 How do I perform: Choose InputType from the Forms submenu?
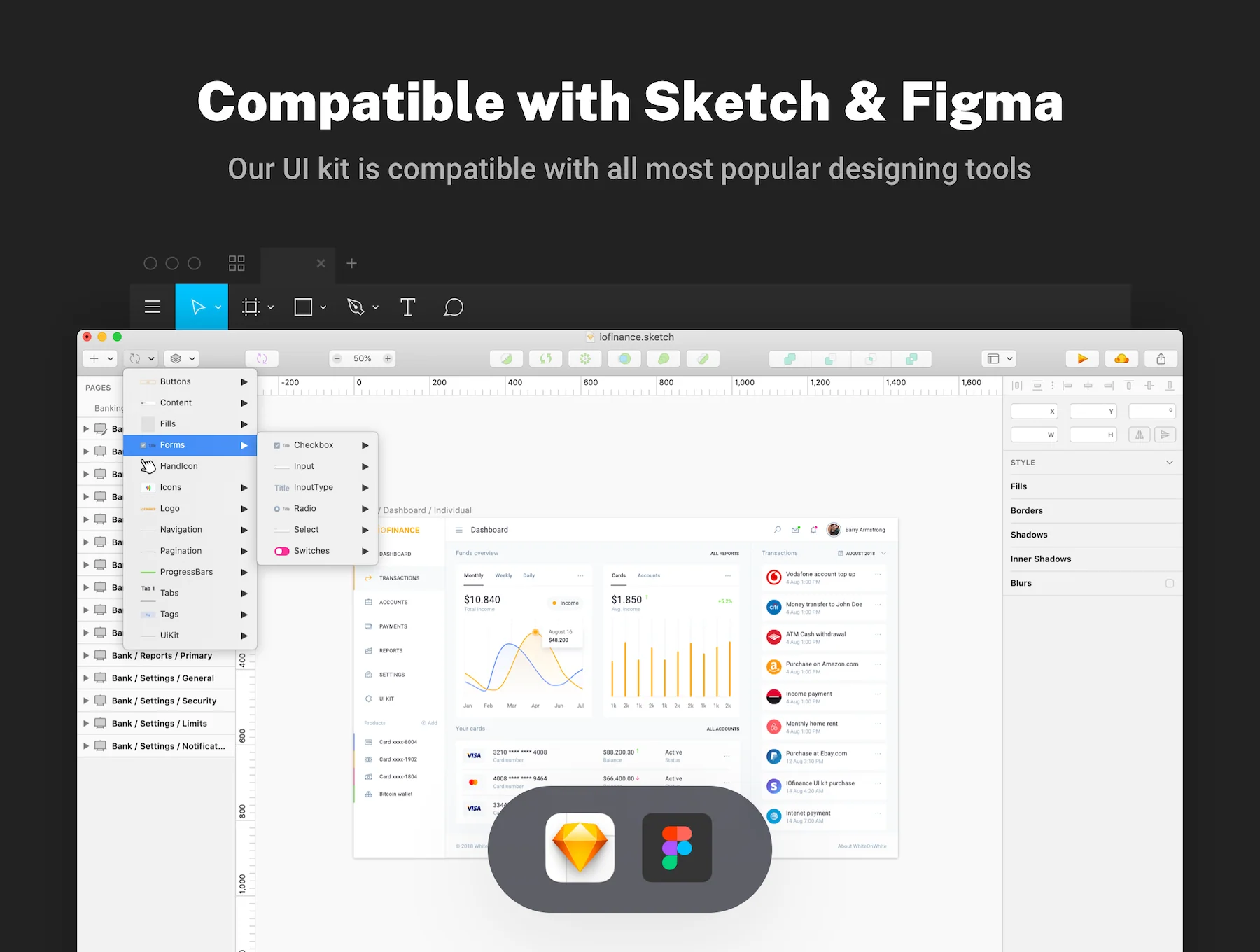[318, 487]
